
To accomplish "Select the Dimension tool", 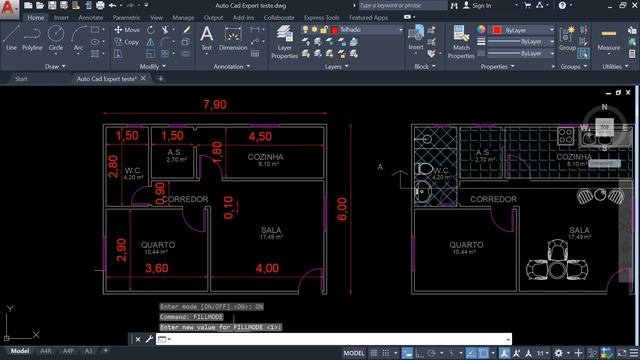I will [x=233, y=38].
